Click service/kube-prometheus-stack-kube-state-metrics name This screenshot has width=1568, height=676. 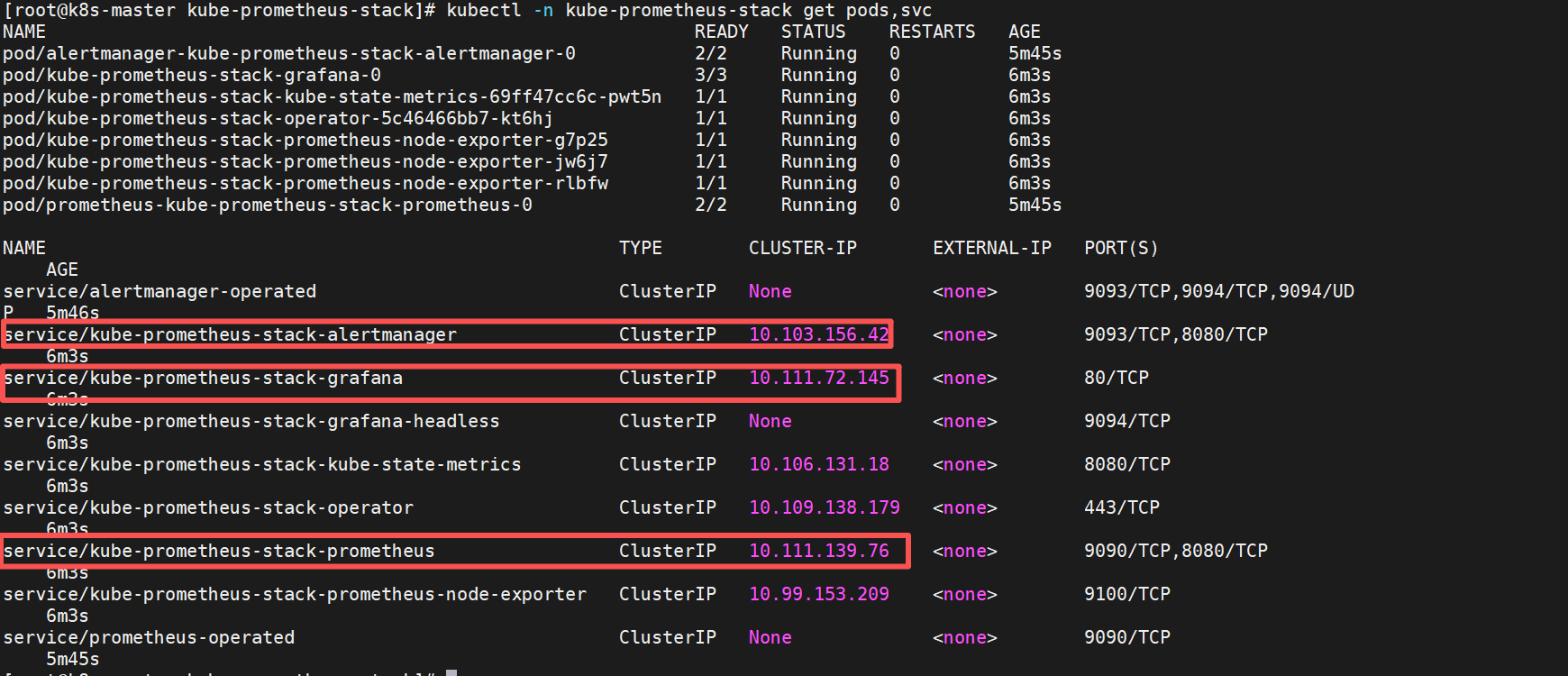262,464
